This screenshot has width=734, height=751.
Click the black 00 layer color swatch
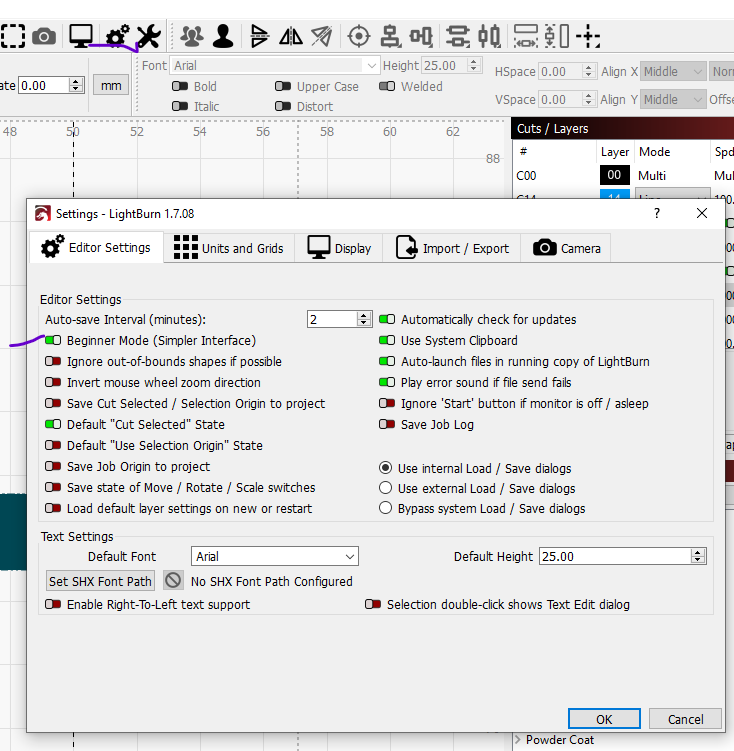pyautogui.click(x=615, y=175)
